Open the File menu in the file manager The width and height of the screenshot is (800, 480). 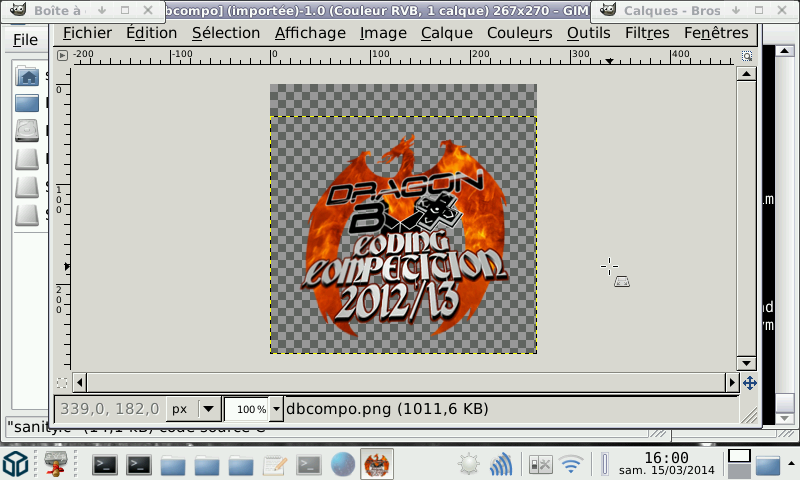25,40
